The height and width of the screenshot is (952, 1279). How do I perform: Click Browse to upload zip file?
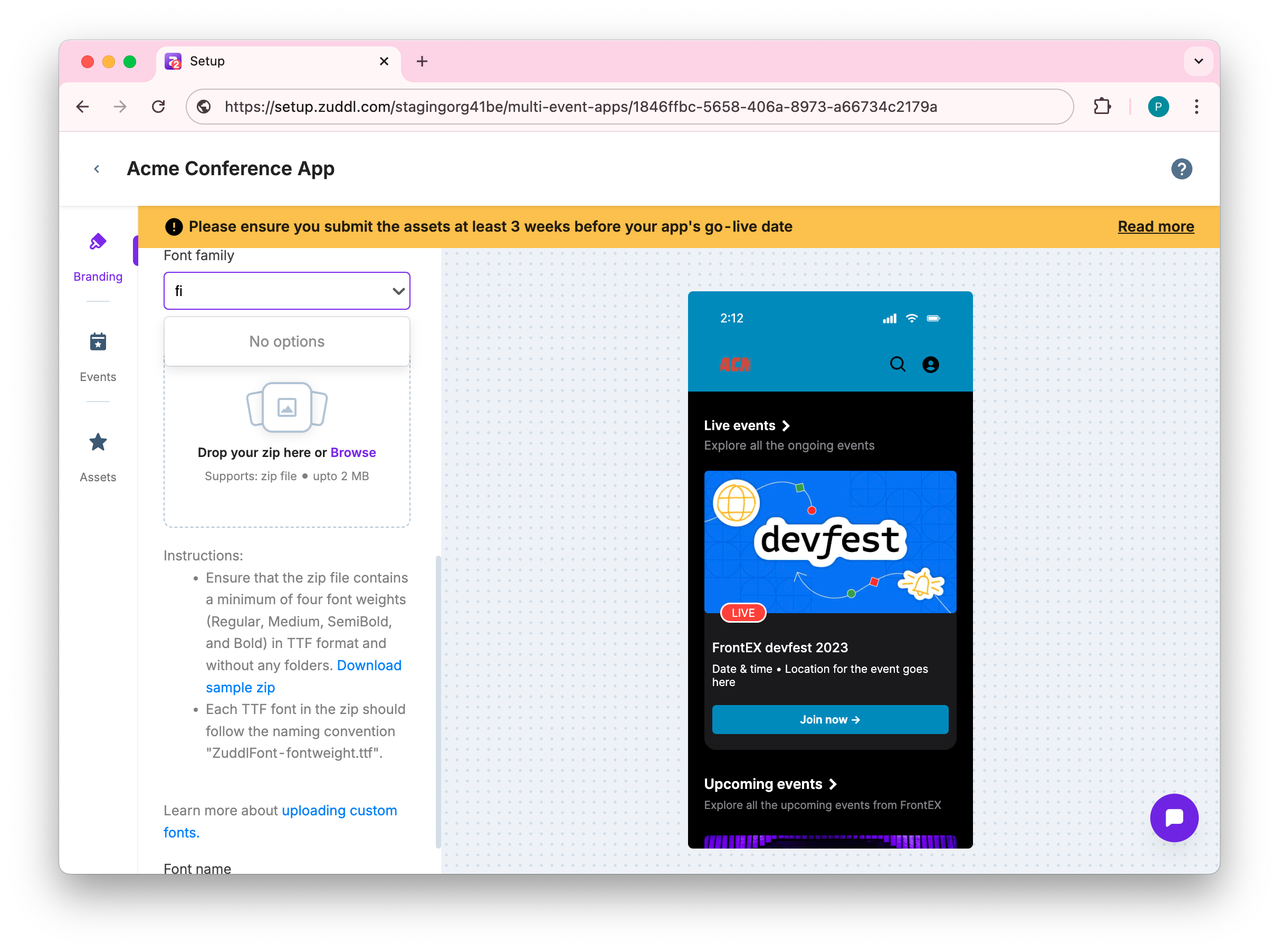[352, 452]
